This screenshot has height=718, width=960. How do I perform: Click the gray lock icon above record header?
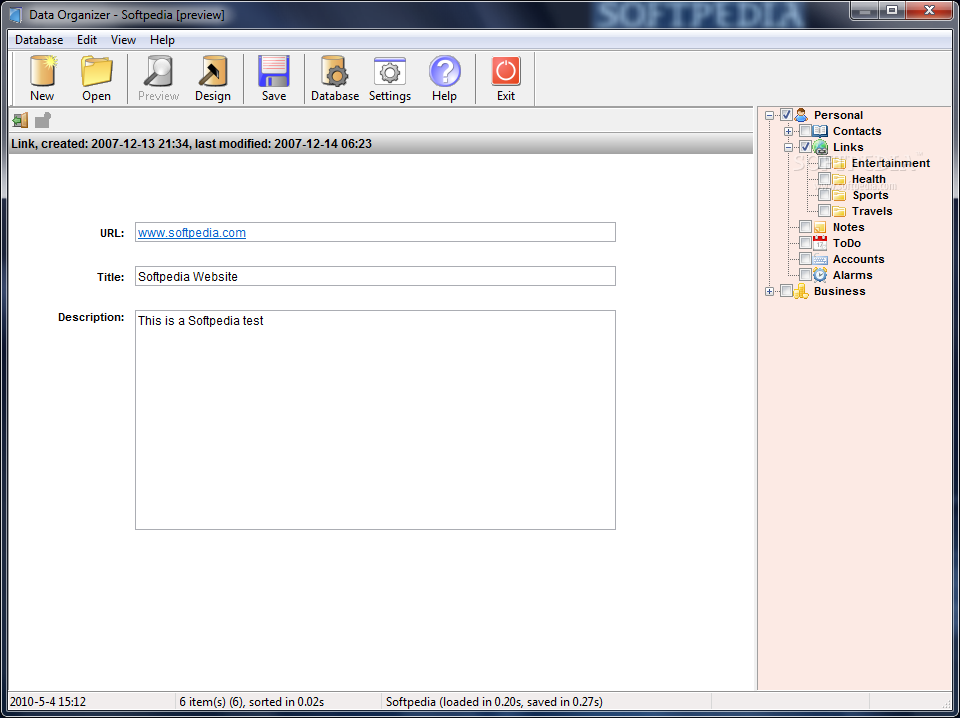click(x=42, y=120)
